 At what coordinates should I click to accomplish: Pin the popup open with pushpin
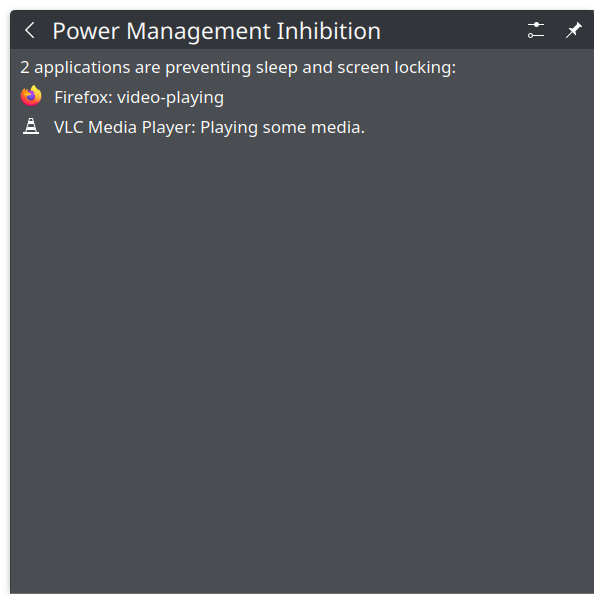click(573, 30)
